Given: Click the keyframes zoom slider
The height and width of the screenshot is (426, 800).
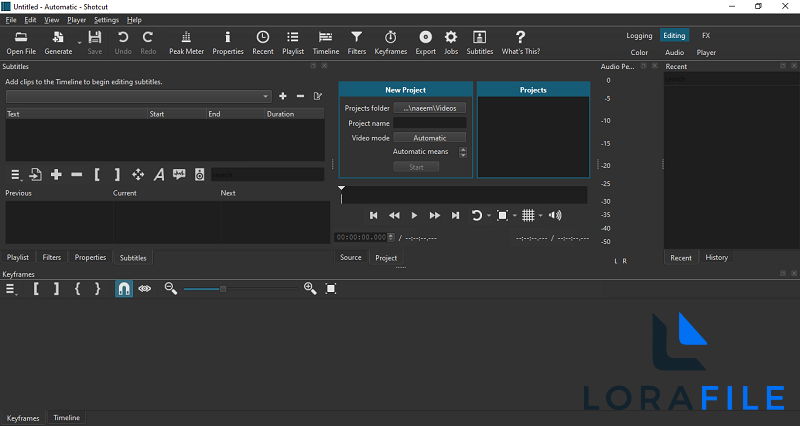Looking at the screenshot, I should pos(240,289).
